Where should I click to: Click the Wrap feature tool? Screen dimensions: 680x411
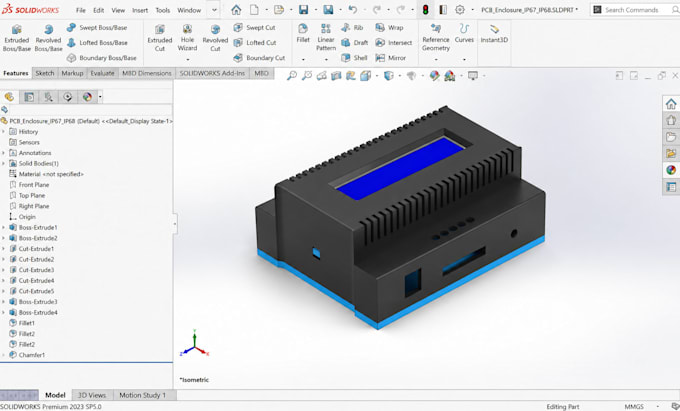click(x=389, y=27)
